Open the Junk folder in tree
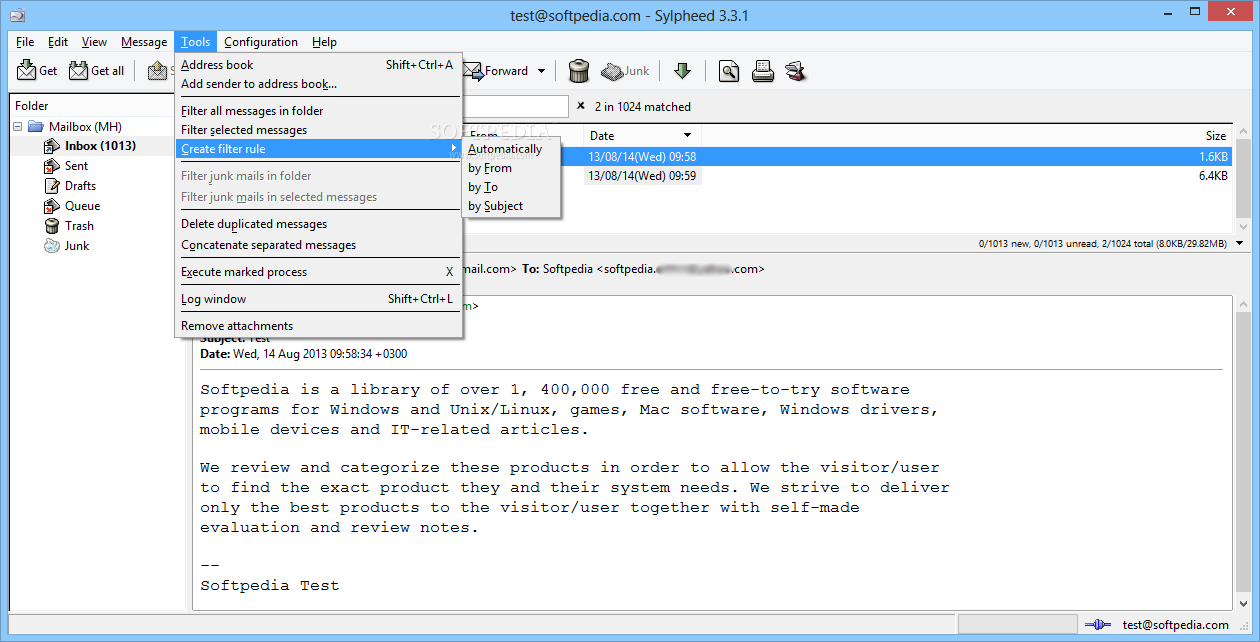The width and height of the screenshot is (1260, 642). pyautogui.click(x=77, y=246)
